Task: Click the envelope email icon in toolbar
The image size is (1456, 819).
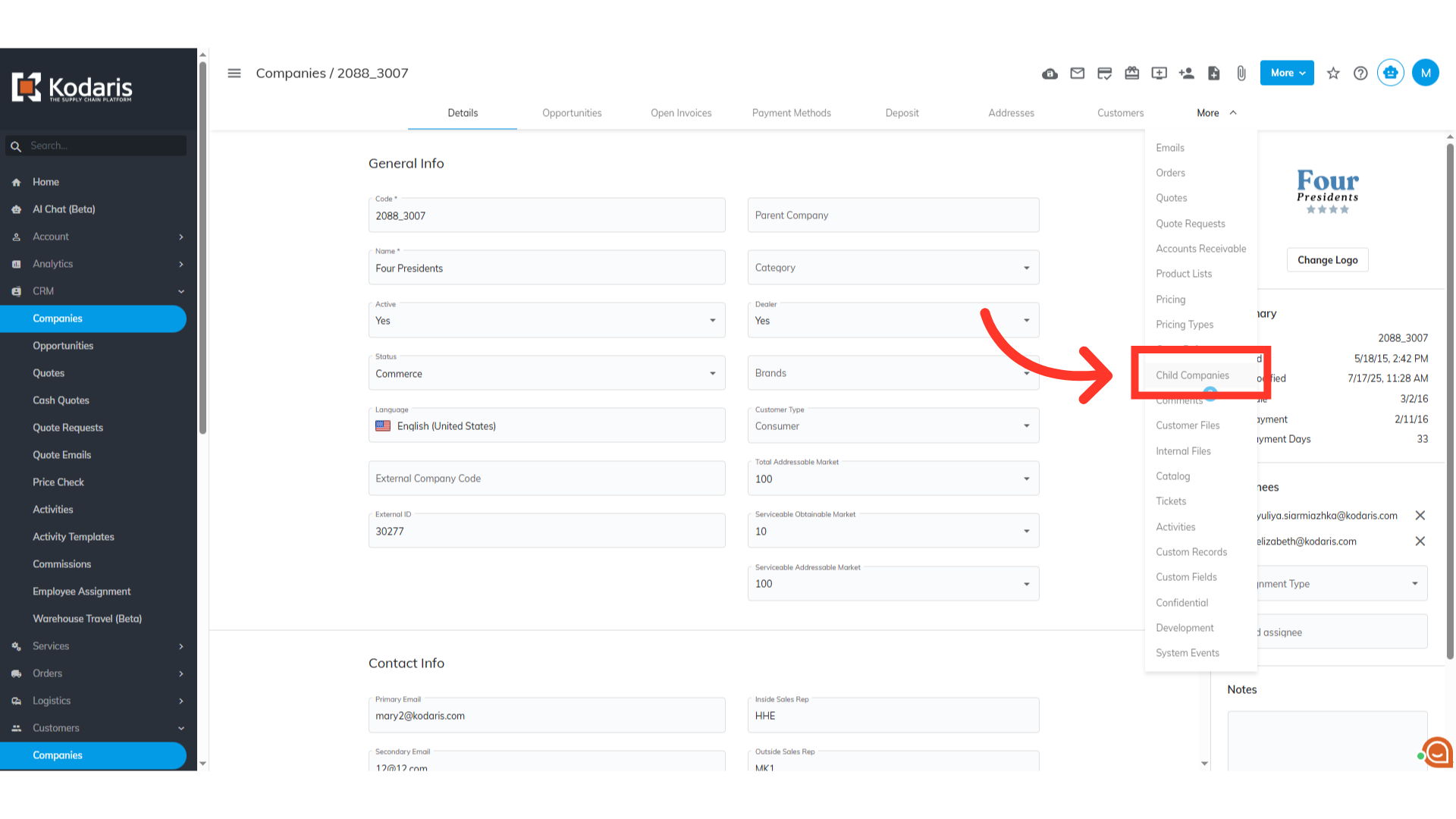Action: click(1077, 74)
